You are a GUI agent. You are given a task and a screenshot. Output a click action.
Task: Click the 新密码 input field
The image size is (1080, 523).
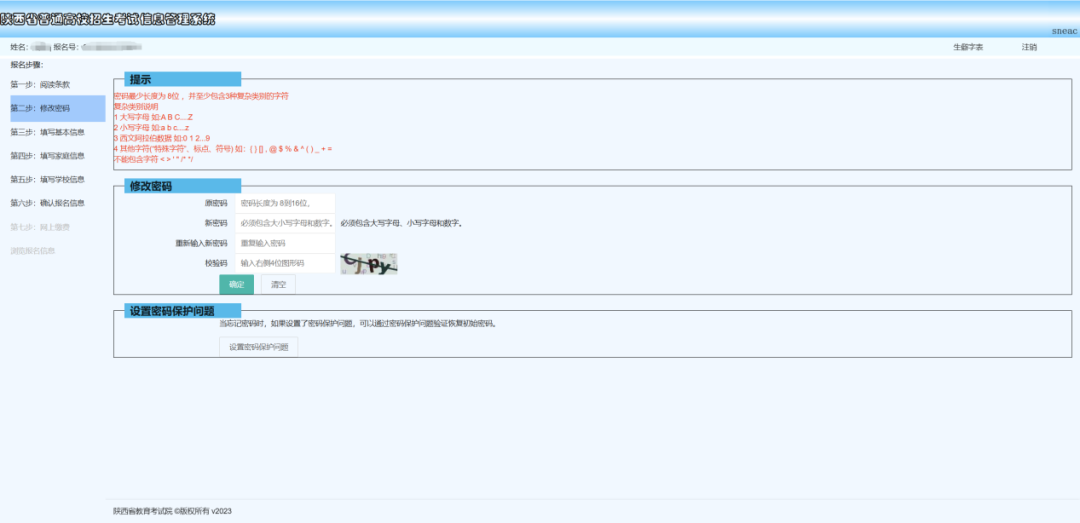pos(284,223)
